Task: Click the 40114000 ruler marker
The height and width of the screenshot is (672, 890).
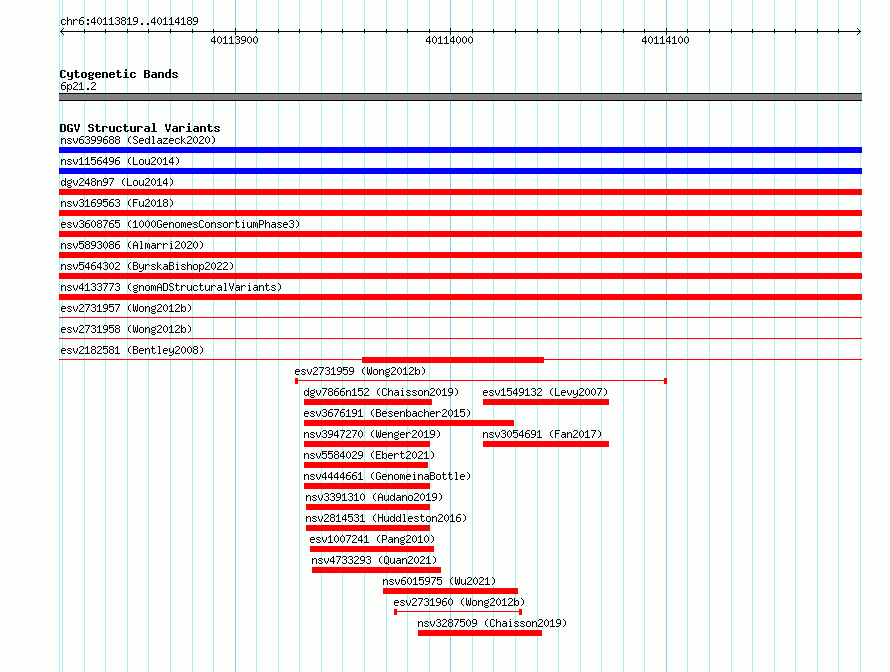Action: 450,40
